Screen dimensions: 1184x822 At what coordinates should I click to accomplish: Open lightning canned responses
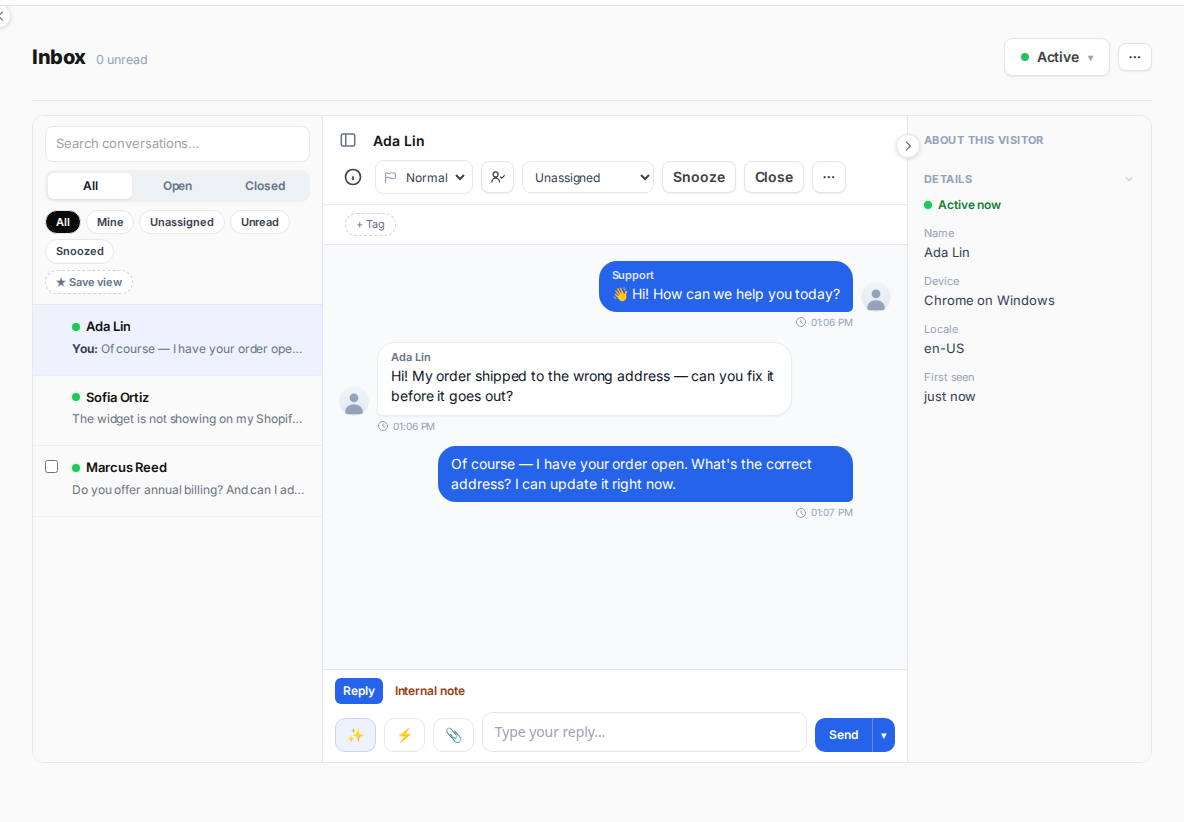click(x=404, y=735)
